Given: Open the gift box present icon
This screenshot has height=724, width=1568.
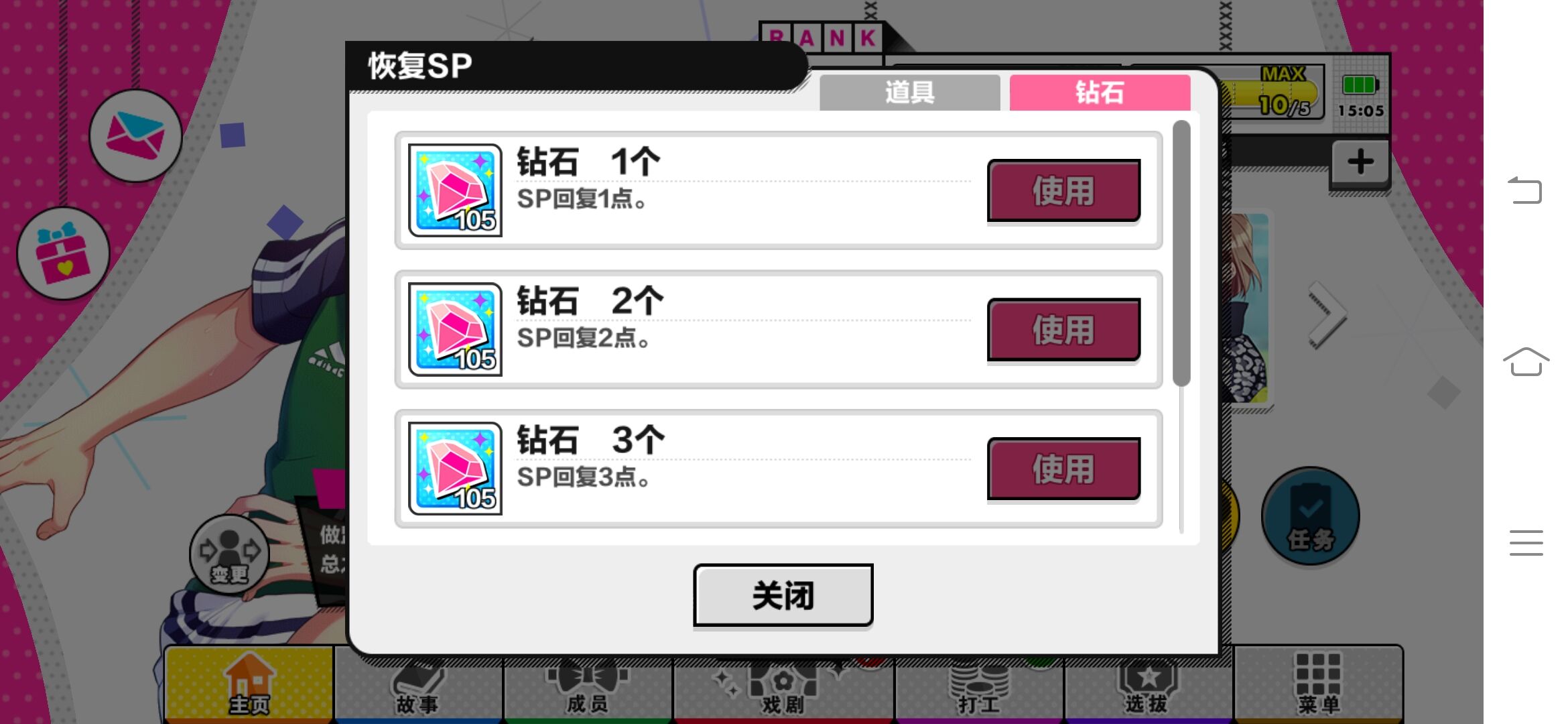Looking at the screenshot, I should pos(64,253).
